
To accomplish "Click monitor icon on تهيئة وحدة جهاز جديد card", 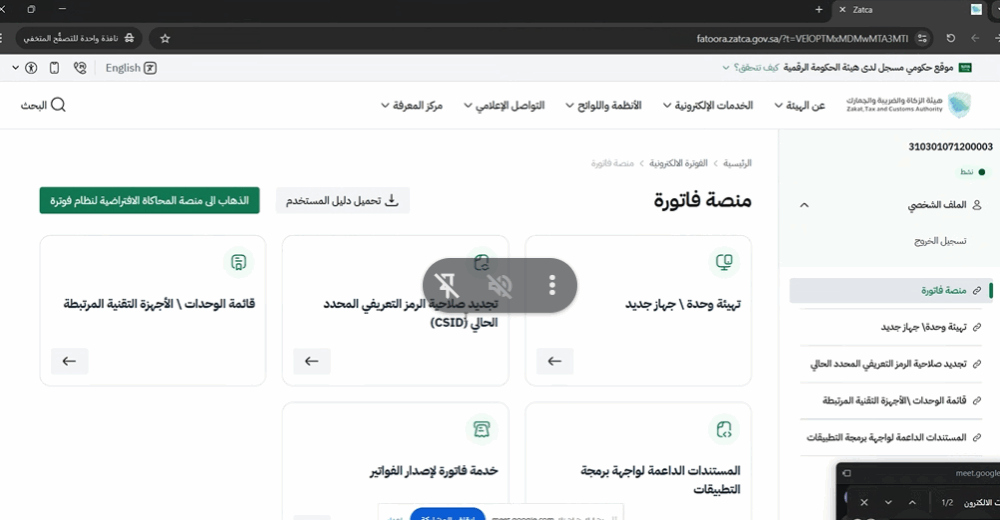I will (x=724, y=262).
